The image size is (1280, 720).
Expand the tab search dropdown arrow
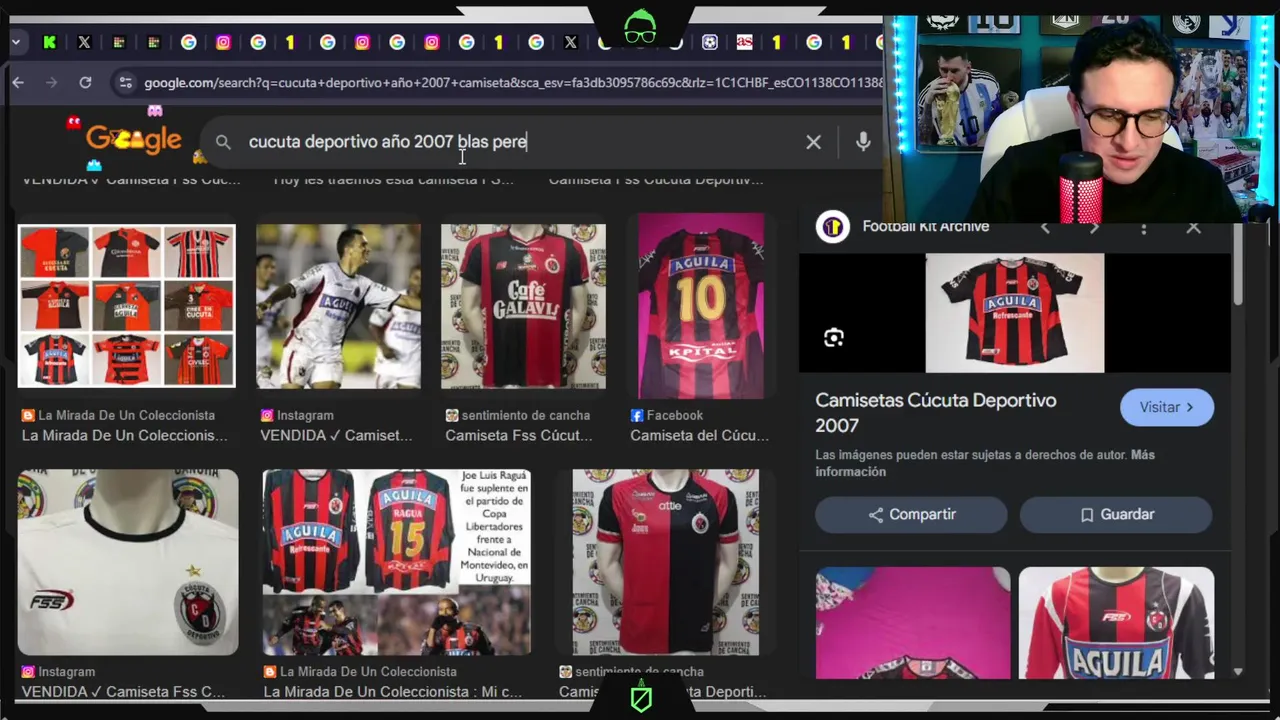17,42
